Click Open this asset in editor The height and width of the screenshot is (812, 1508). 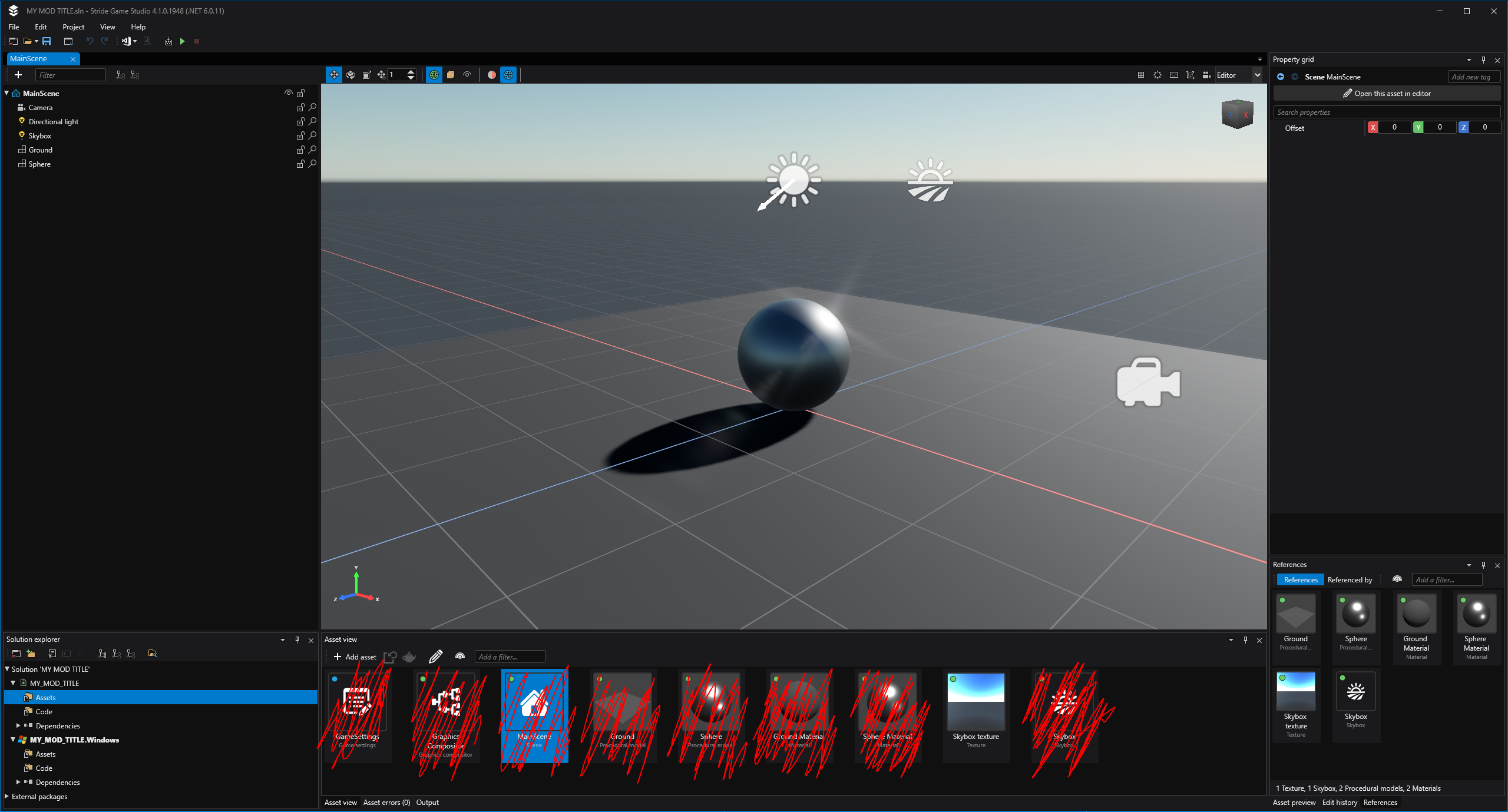pyautogui.click(x=1387, y=93)
